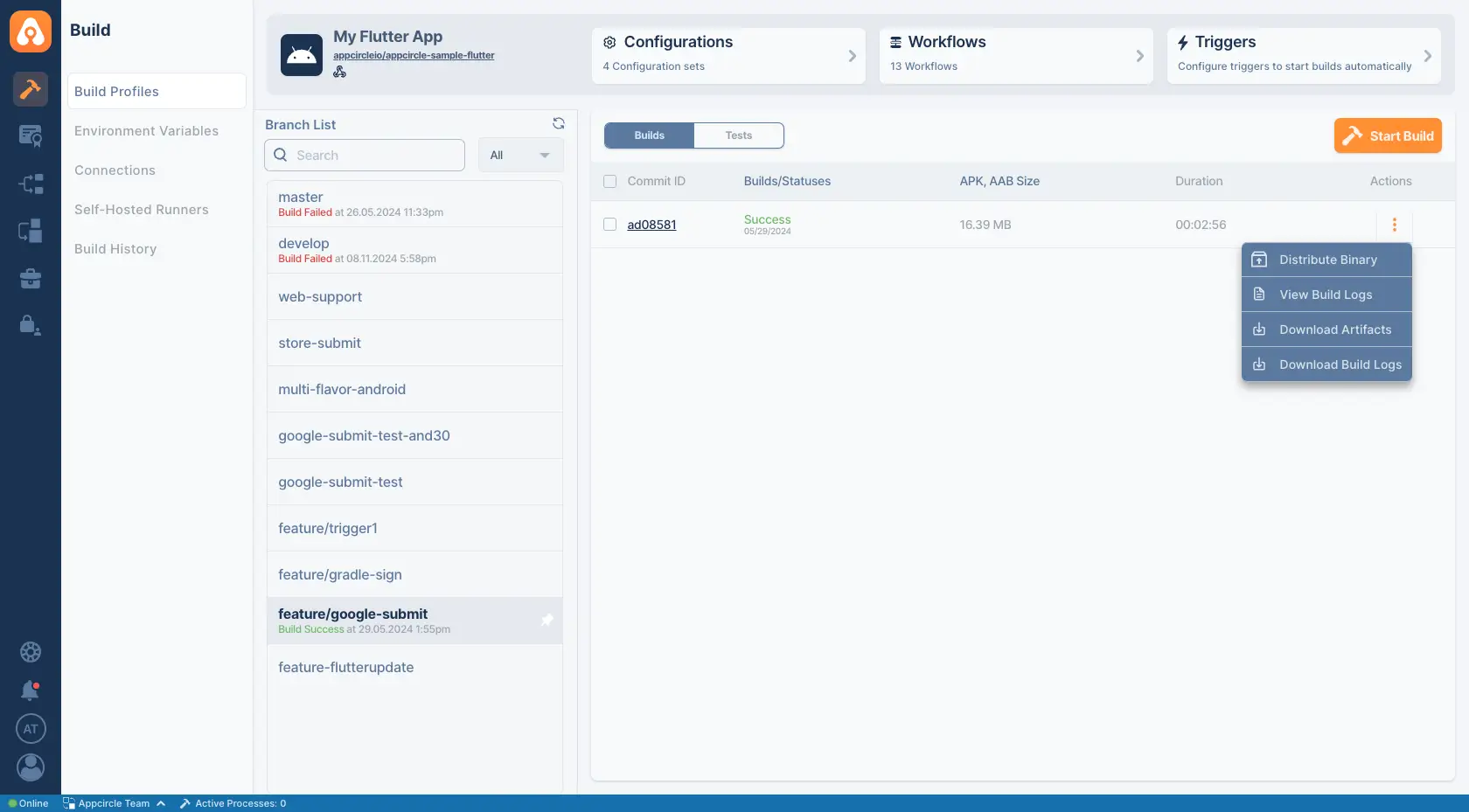
Task: Open Self-Hosted Runners
Action: pos(142,210)
